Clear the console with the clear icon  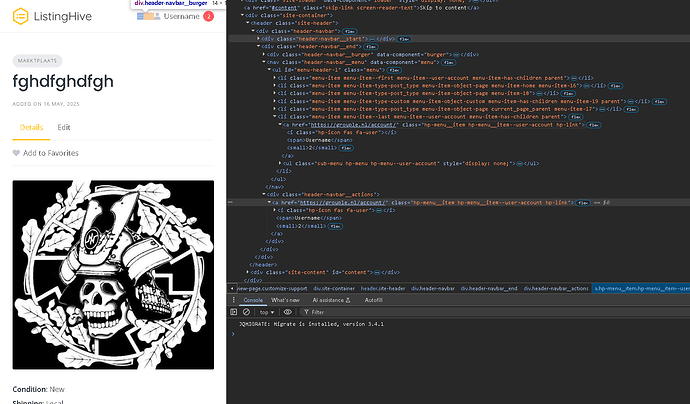click(246, 312)
